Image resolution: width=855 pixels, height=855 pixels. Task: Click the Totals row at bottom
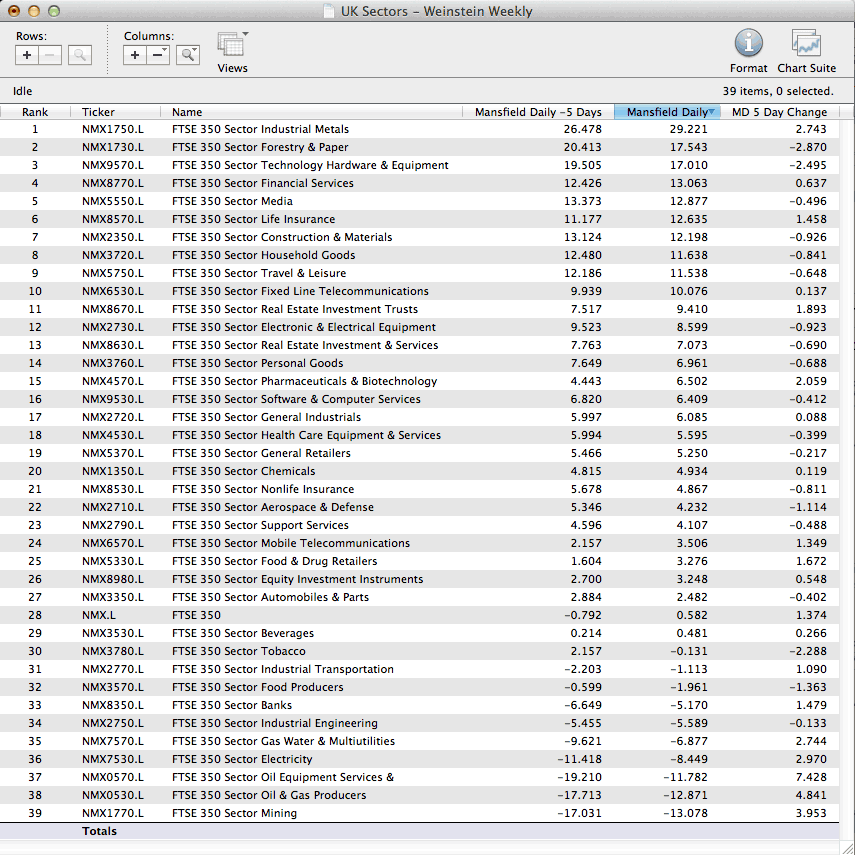tap(99, 831)
